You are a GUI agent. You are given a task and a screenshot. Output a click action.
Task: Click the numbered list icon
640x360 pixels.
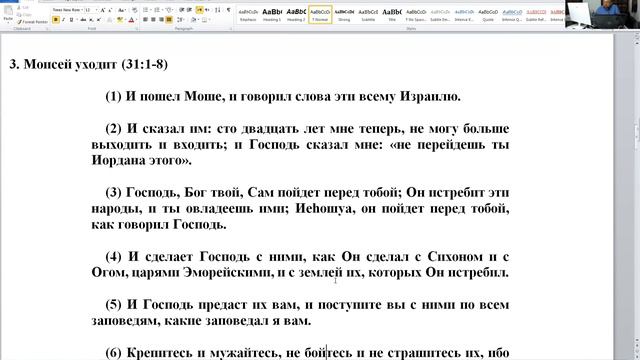click(157, 10)
